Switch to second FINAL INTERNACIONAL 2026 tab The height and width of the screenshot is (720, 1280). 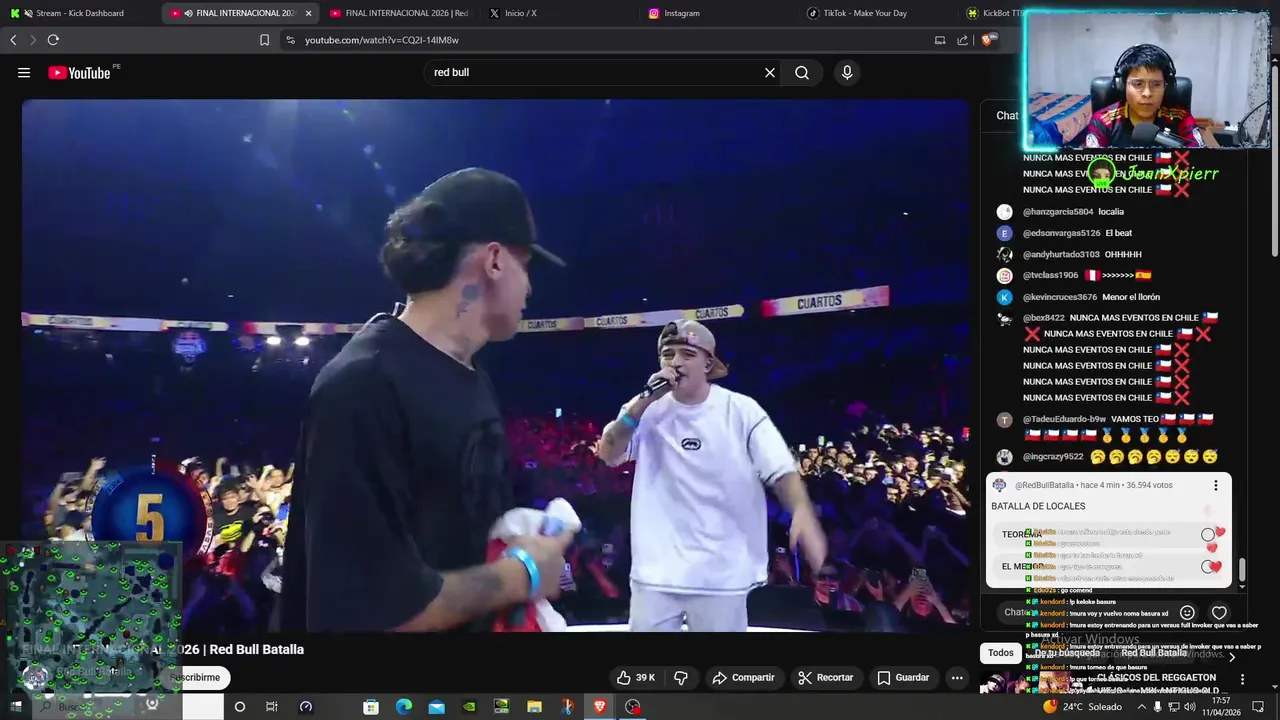tap(400, 13)
